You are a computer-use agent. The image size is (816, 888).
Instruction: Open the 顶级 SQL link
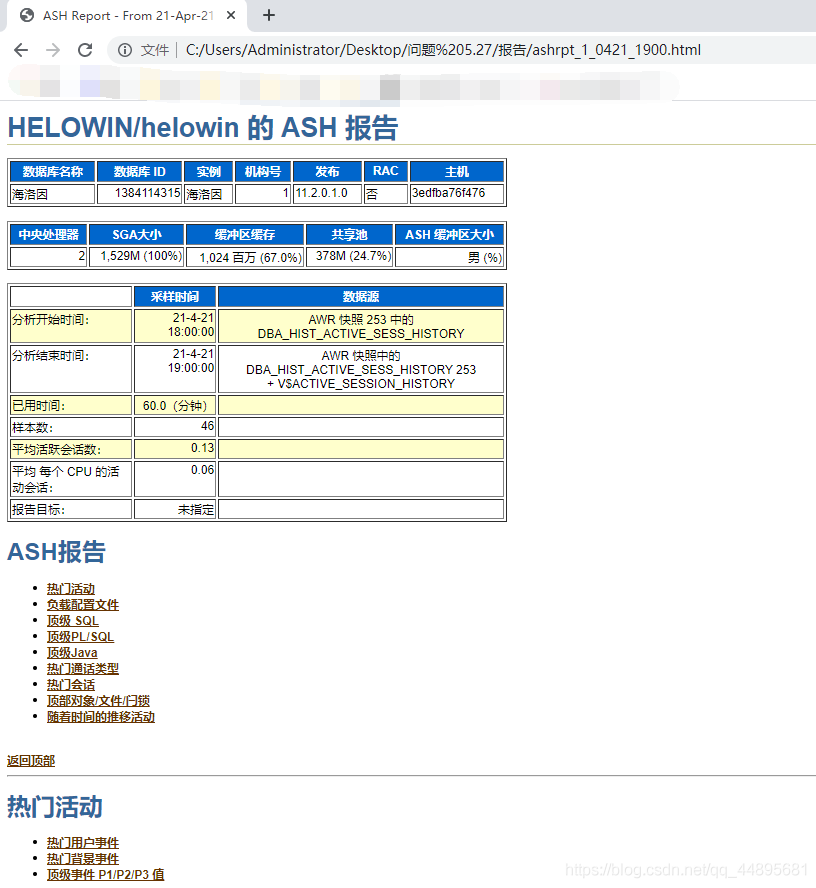click(72, 621)
